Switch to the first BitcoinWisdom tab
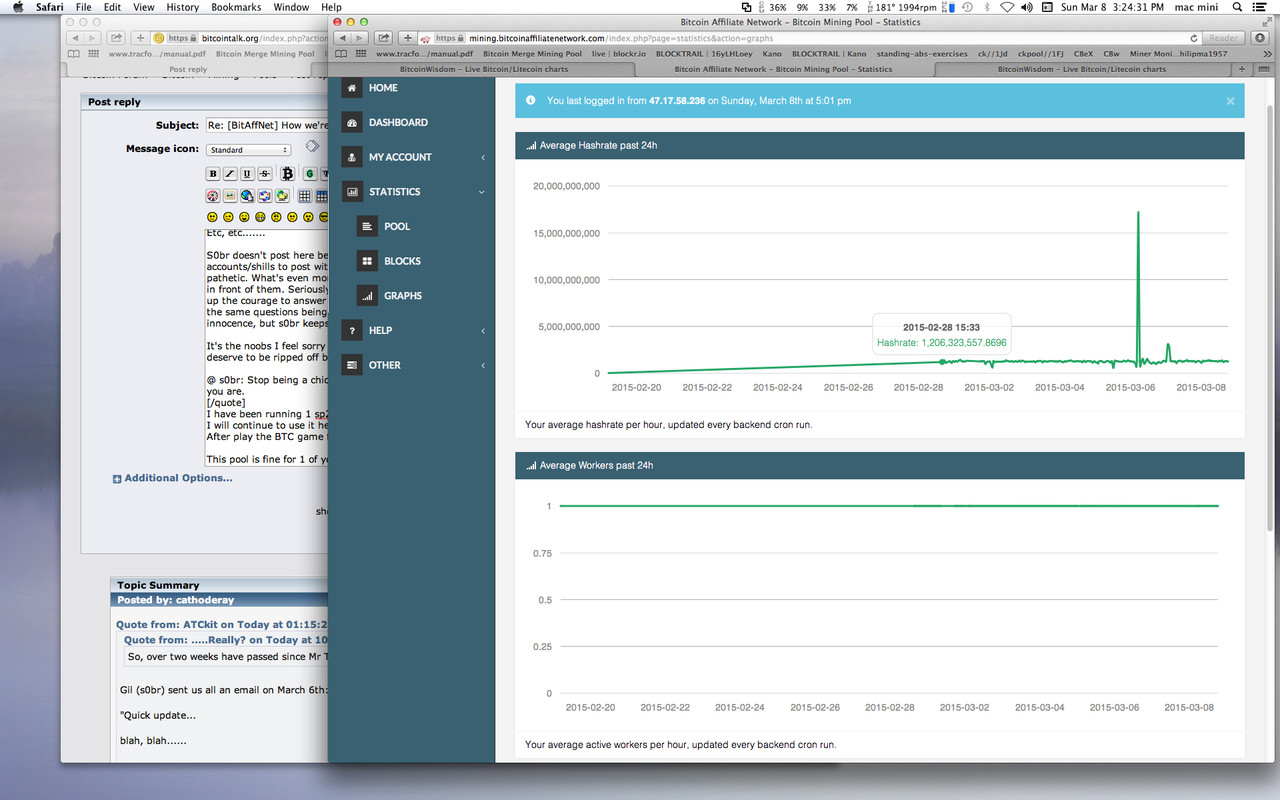Viewport: 1280px width, 800px height. (x=482, y=69)
